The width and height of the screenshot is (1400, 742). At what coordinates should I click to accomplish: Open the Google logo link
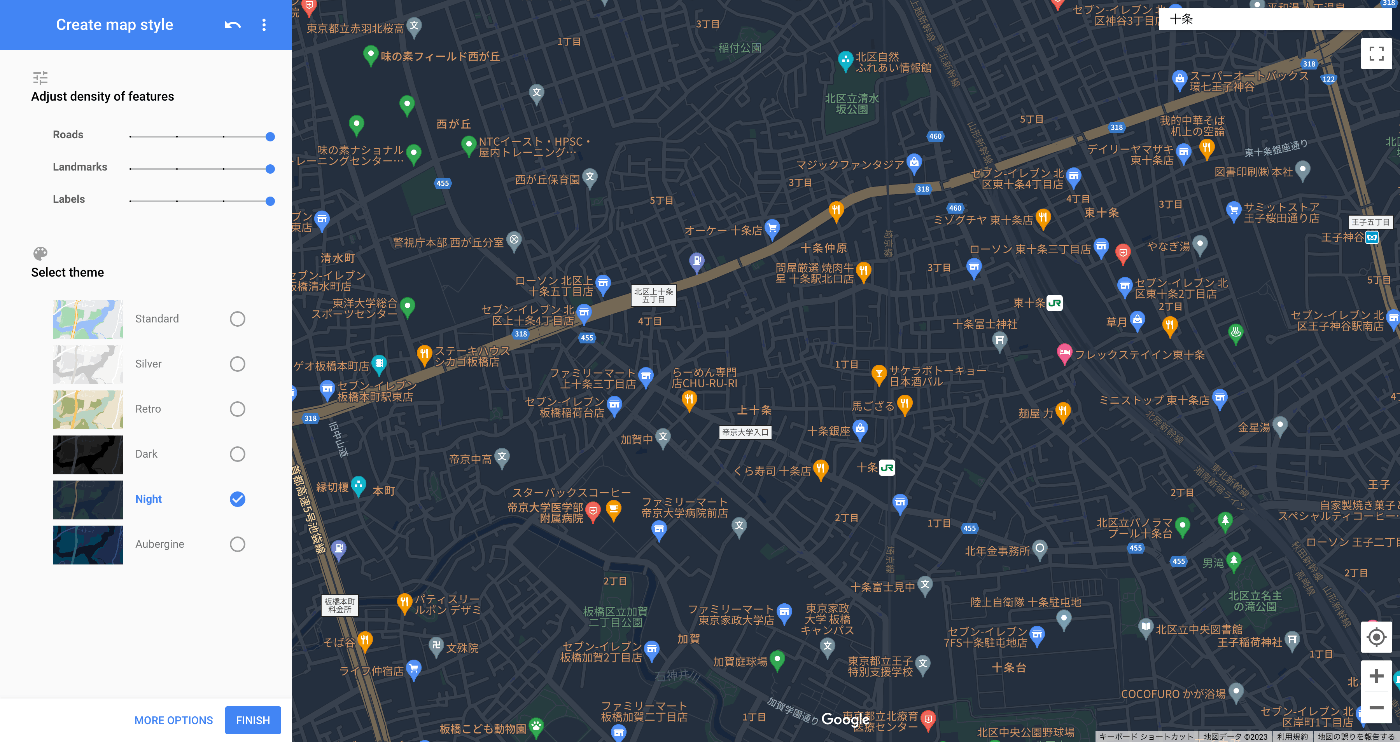point(845,720)
